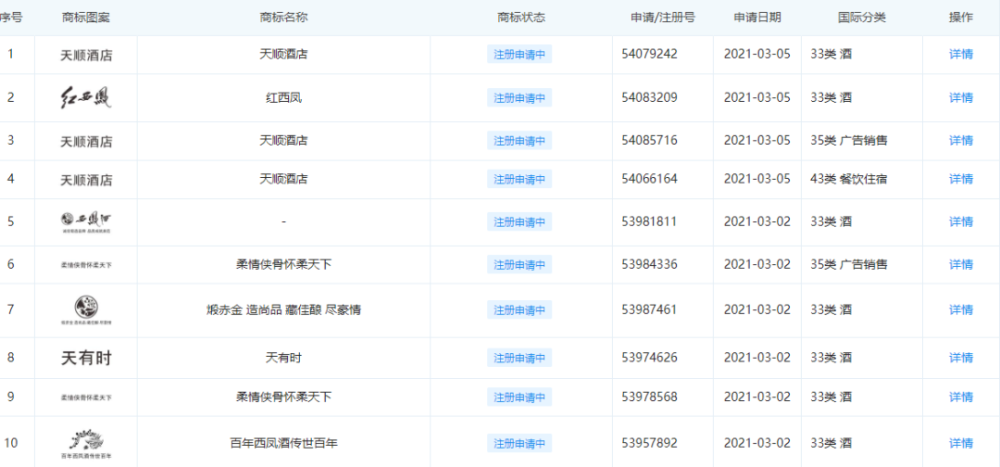The image size is (1000, 467).
Task: Open 详情 for registration 54079242
Action: (960, 54)
